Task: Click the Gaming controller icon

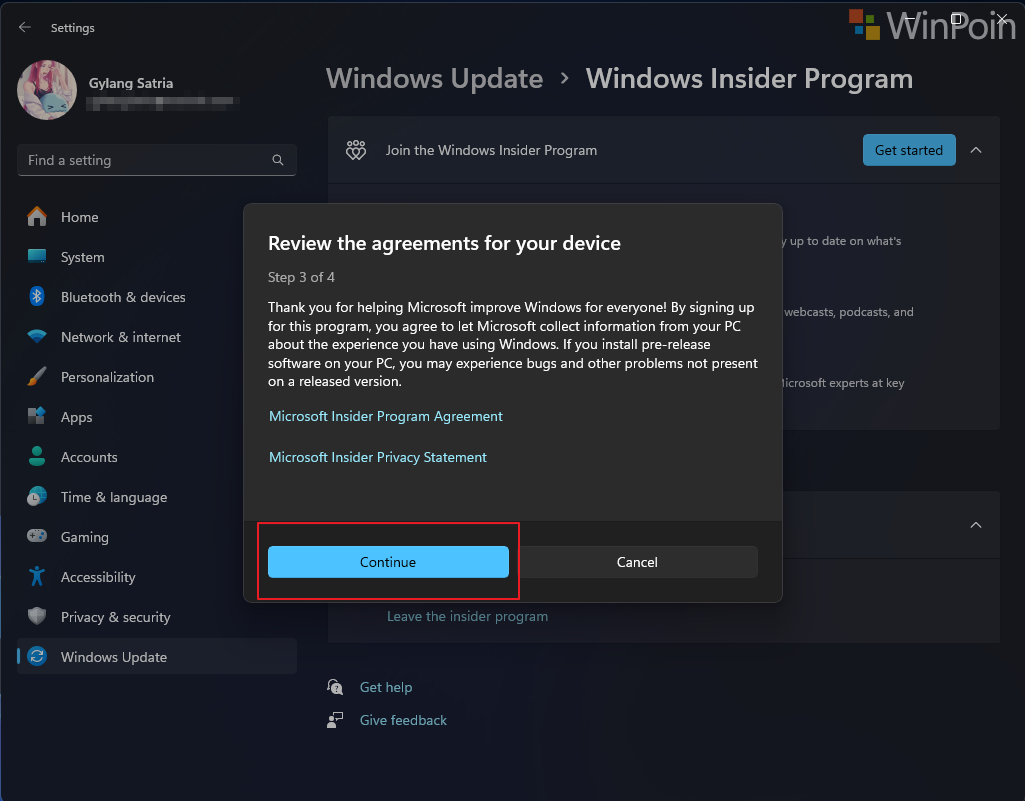Action: [x=37, y=536]
